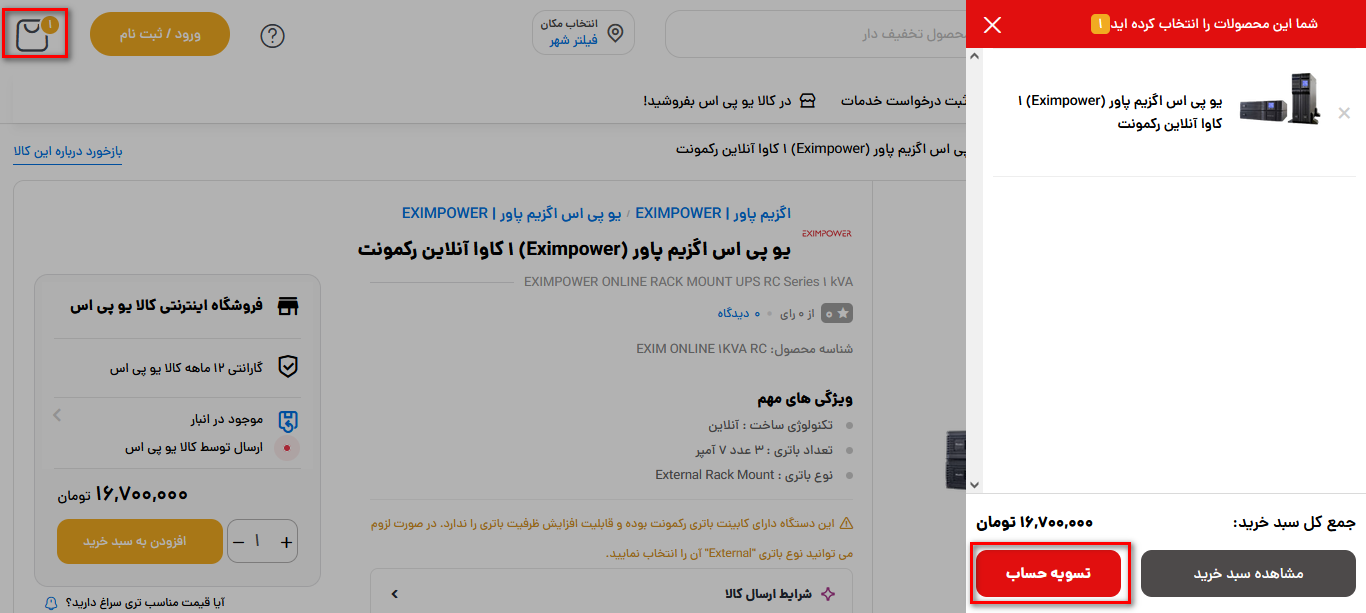Click the ویژگی های مهم heading
1366x613 pixels.
(805, 398)
